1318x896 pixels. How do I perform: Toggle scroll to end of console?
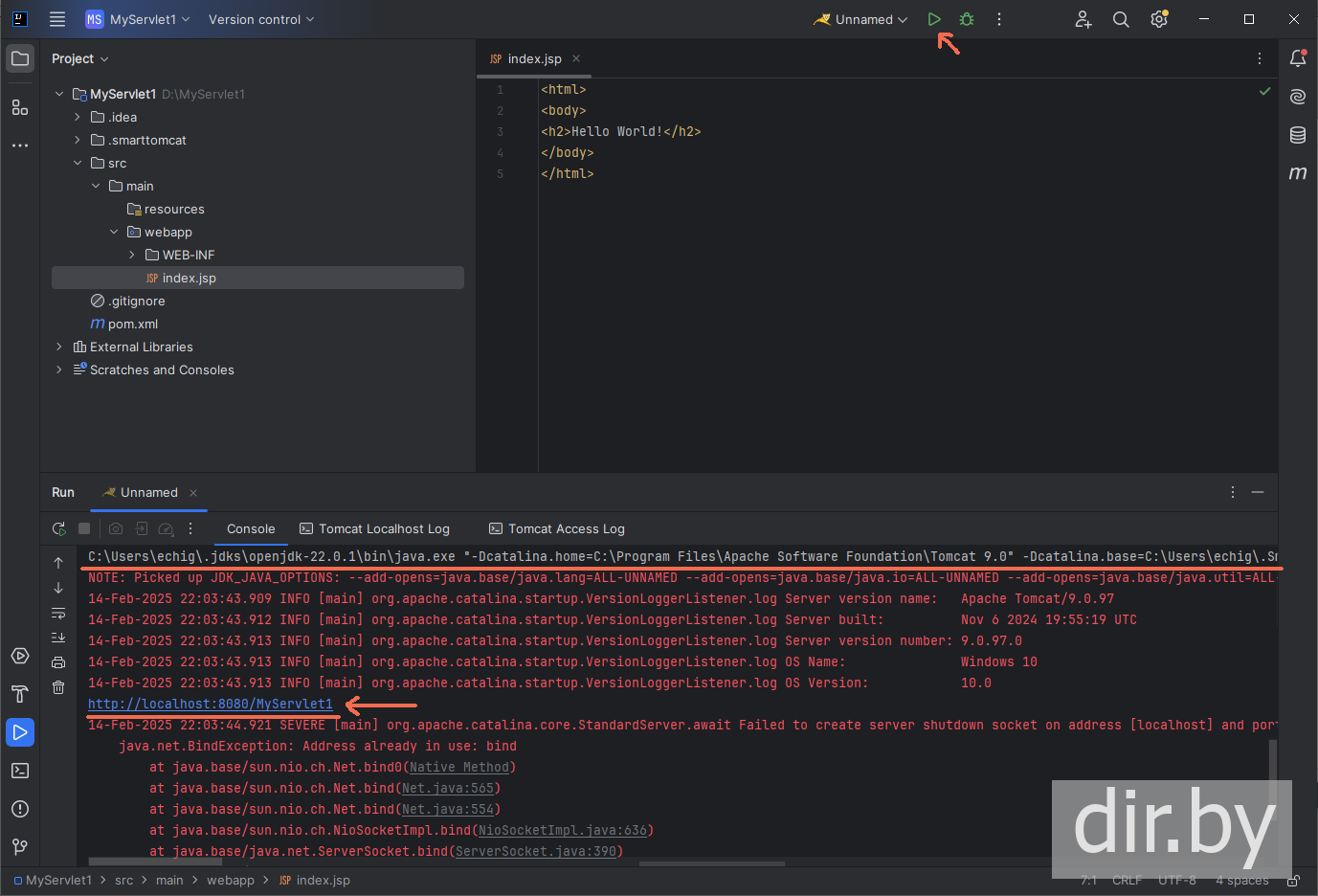click(58, 638)
